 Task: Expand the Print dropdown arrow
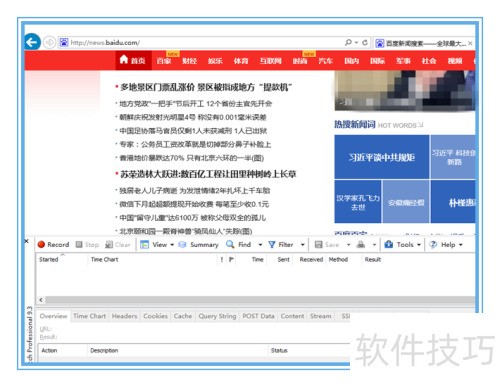374,245
